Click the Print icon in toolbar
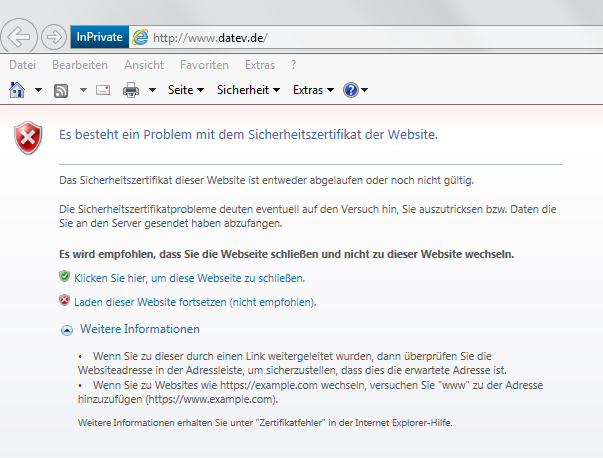 (131, 90)
